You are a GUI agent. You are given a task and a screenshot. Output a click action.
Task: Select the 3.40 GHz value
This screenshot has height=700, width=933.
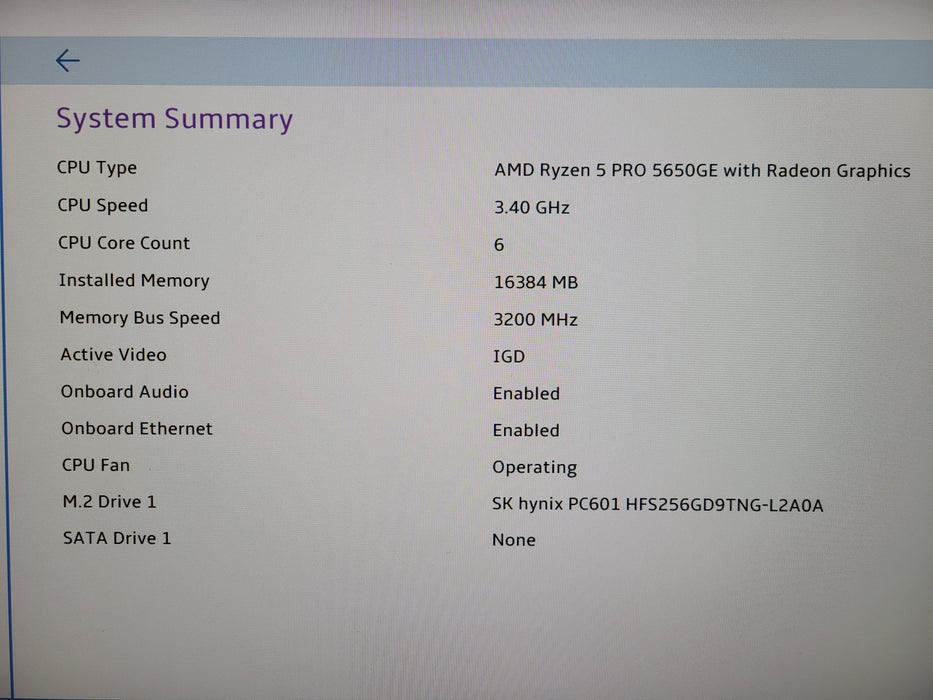point(531,207)
